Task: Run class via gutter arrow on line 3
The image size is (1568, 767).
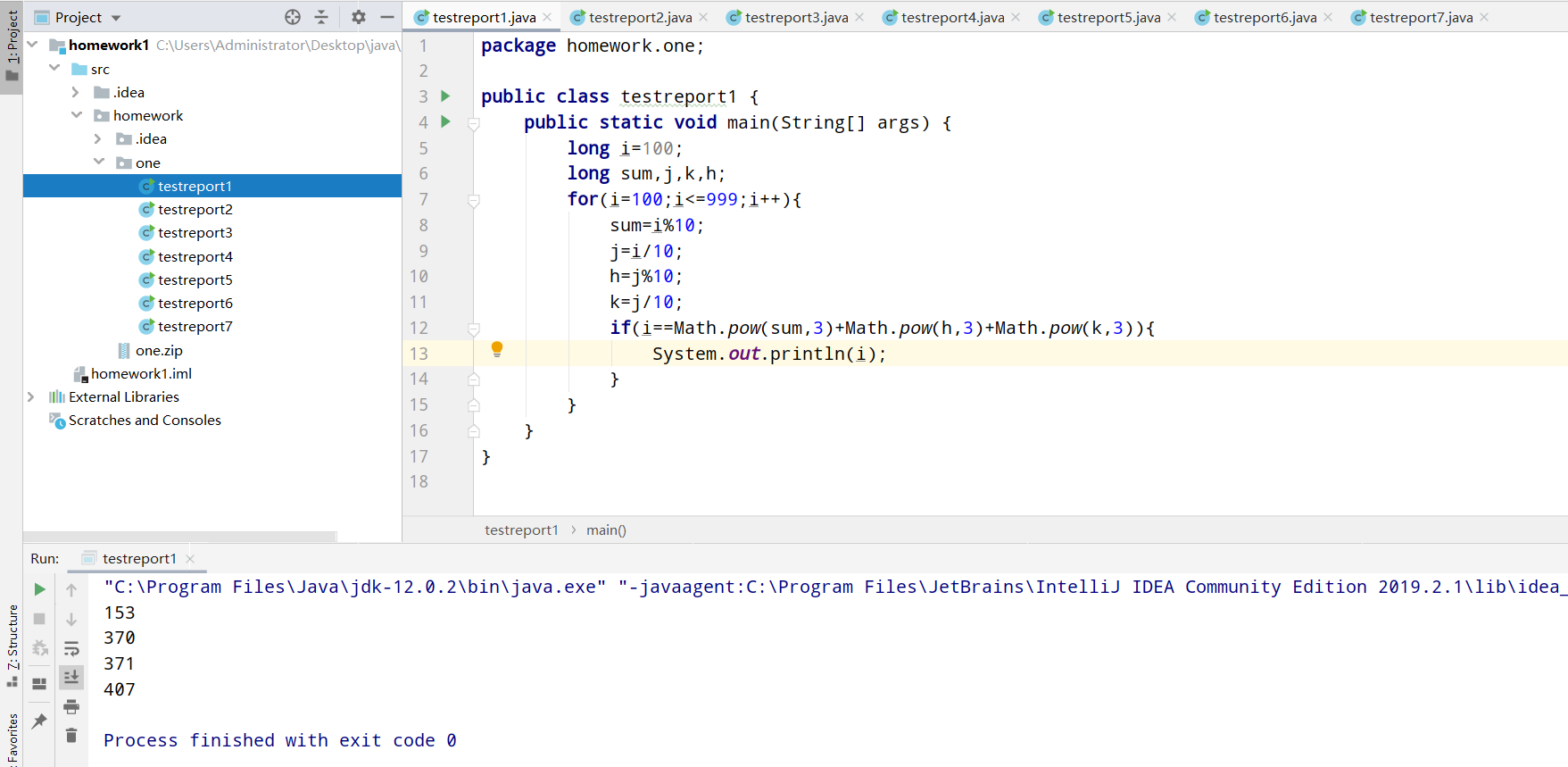Action: (x=445, y=96)
